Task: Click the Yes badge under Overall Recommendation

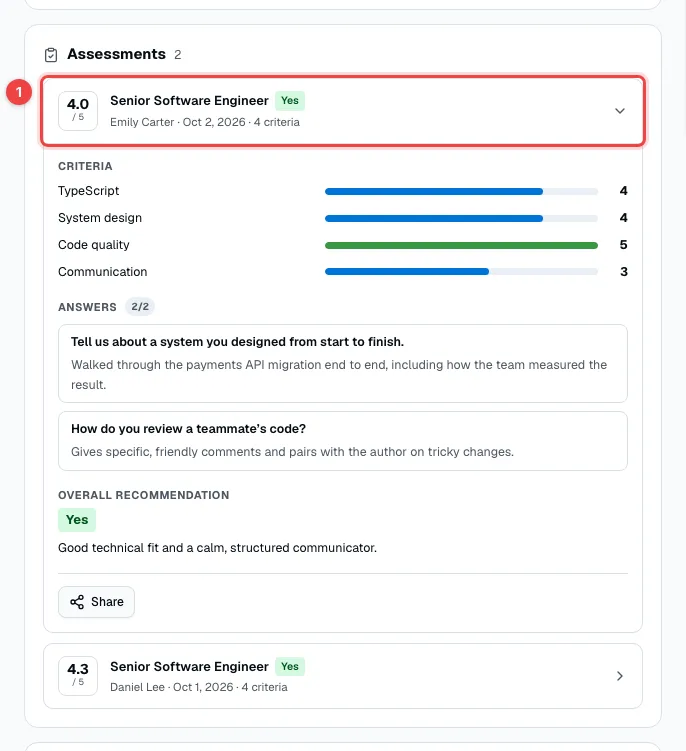Action: click(77, 520)
